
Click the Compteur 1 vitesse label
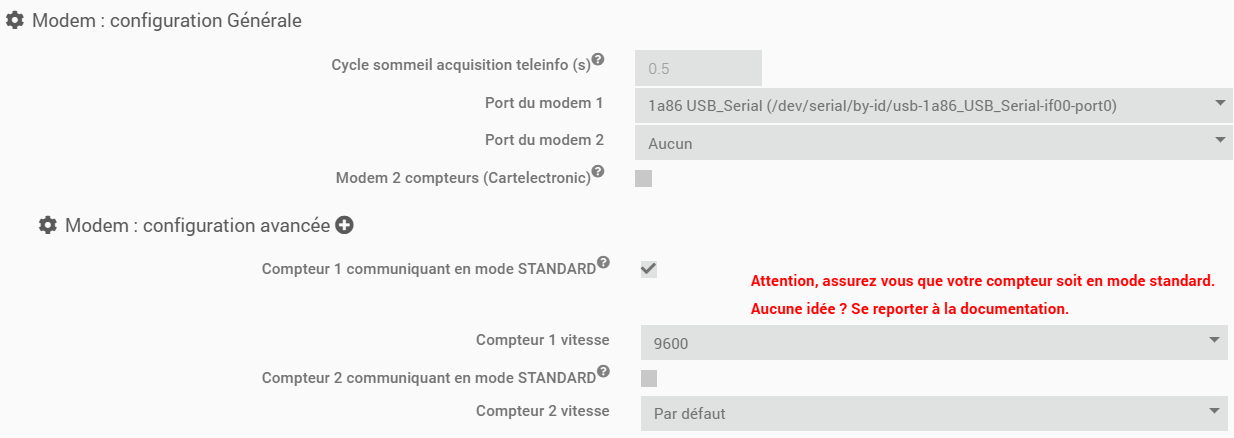(542, 340)
